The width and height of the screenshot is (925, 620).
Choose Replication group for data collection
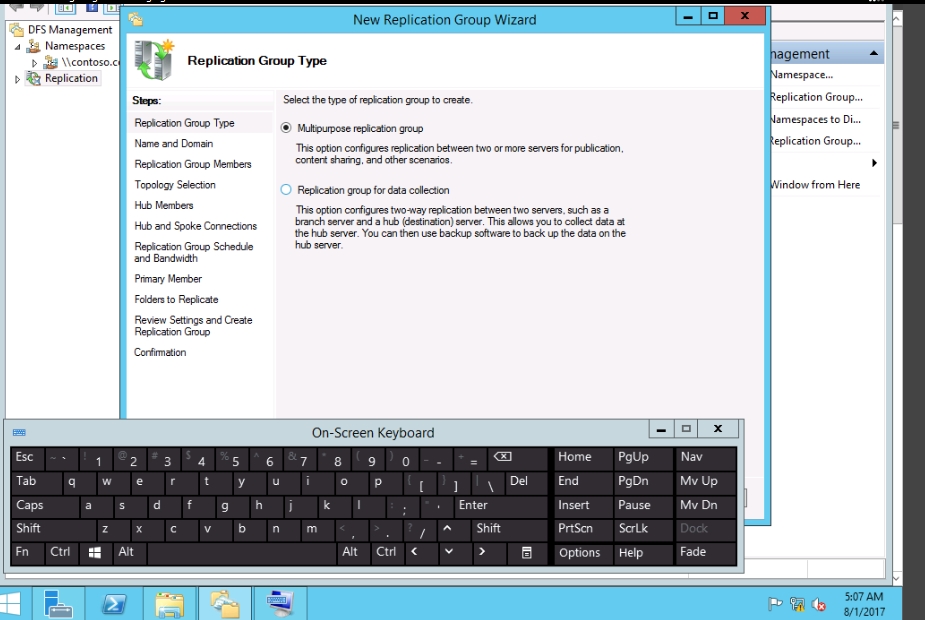(x=287, y=190)
